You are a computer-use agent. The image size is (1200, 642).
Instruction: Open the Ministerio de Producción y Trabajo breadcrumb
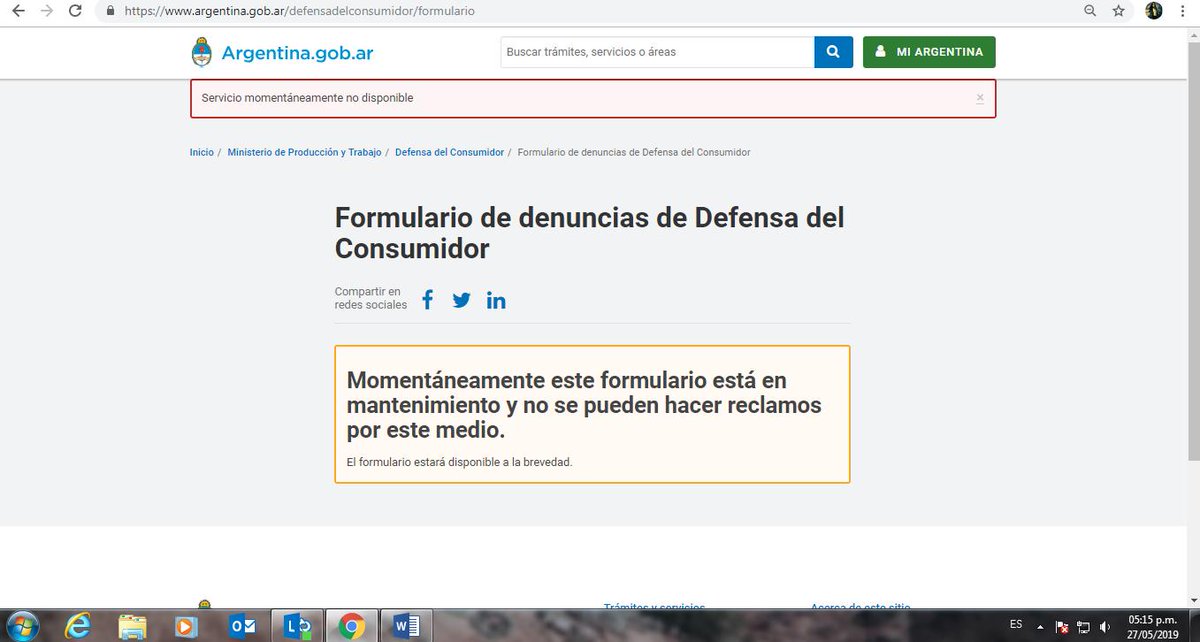(x=304, y=152)
